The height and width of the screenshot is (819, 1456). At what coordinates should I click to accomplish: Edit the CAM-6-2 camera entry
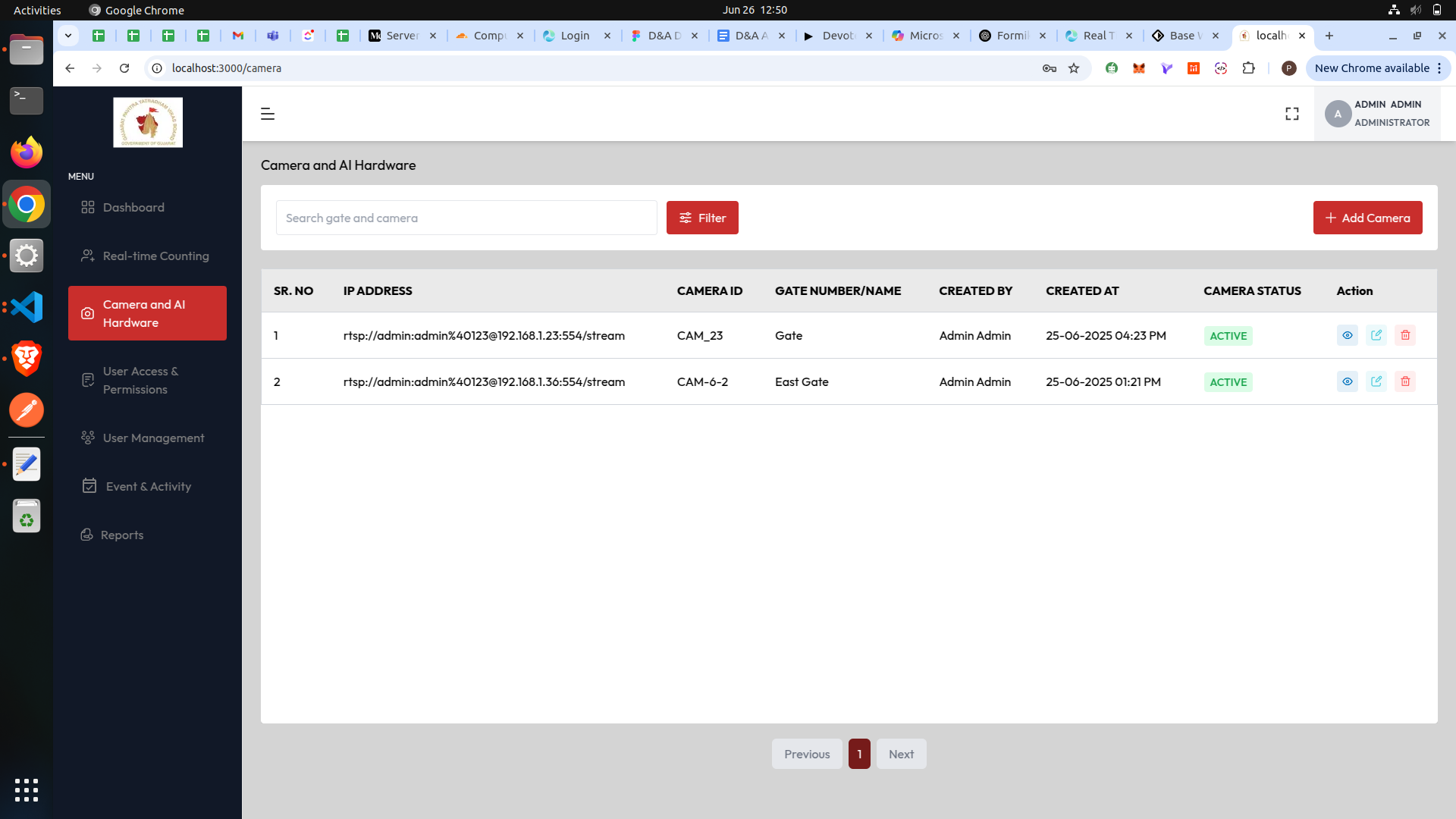1376,381
